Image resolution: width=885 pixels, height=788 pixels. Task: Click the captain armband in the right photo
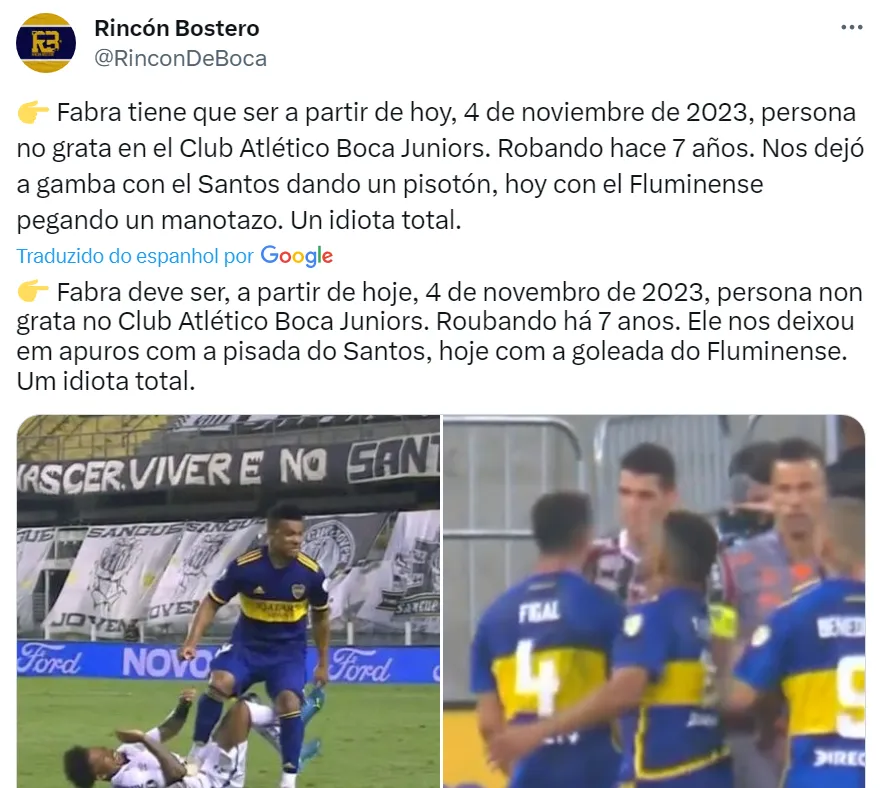[724, 621]
